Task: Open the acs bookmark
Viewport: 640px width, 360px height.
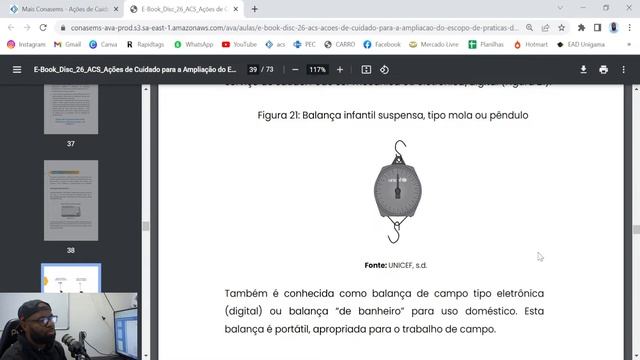Action: click(275, 44)
